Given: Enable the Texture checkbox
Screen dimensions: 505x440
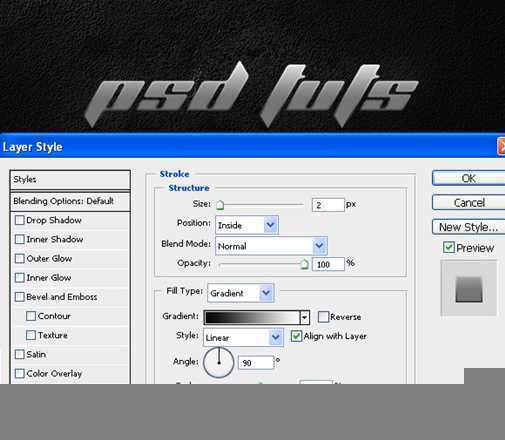Looking at the screenshot, I should 31,335.
